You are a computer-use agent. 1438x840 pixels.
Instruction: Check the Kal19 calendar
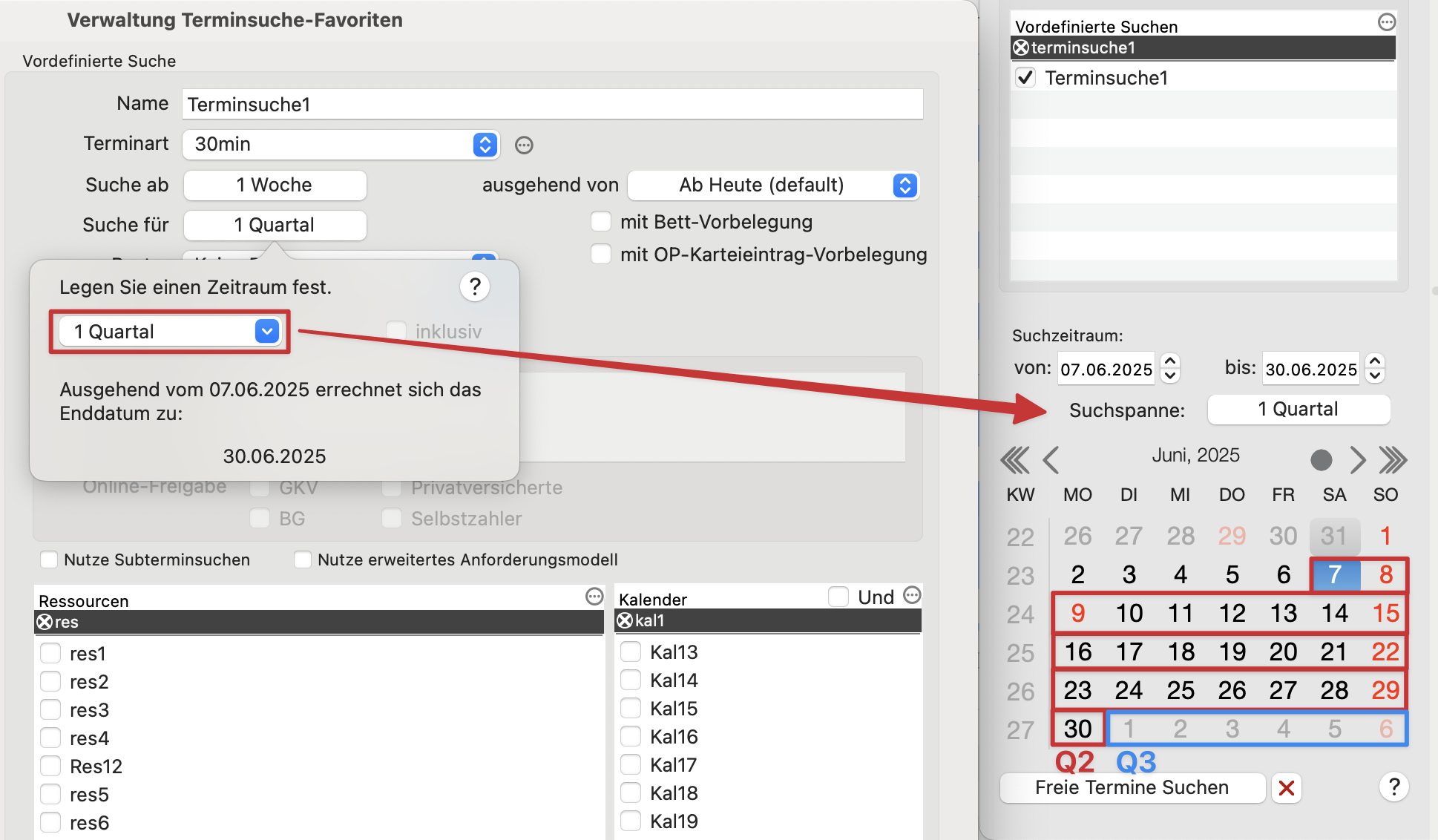coord(631,821)
